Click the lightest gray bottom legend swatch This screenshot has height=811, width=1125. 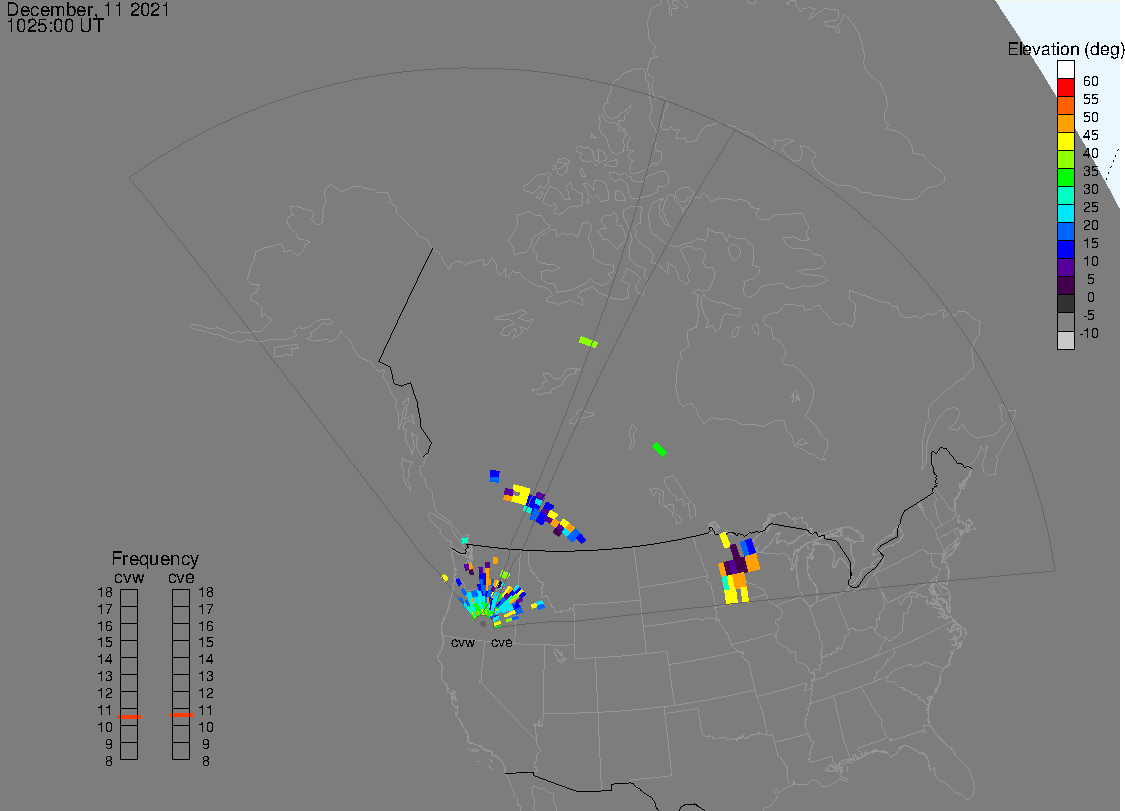coord(1065,340)
